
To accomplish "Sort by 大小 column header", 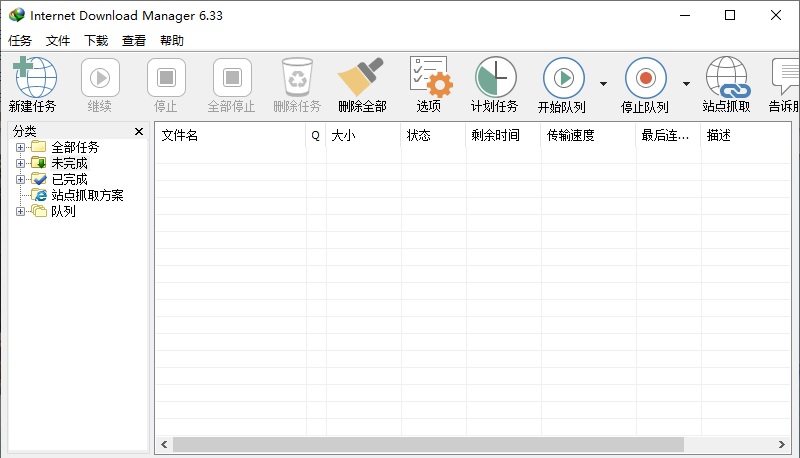I will (x=363, y=135).
